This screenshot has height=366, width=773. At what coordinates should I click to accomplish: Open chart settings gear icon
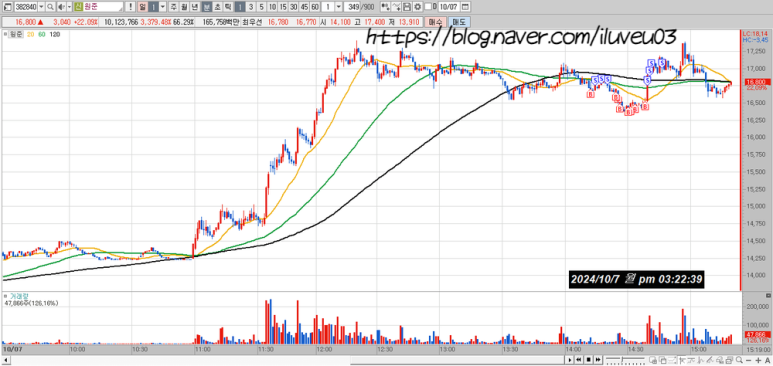[418, 7]
